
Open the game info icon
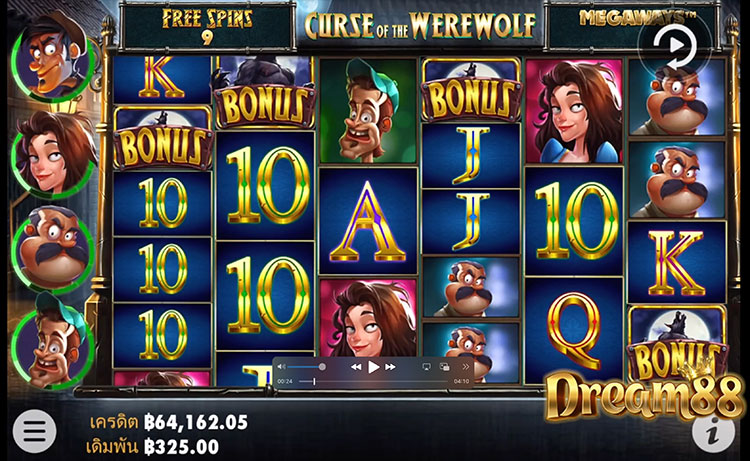pos(713,433)
